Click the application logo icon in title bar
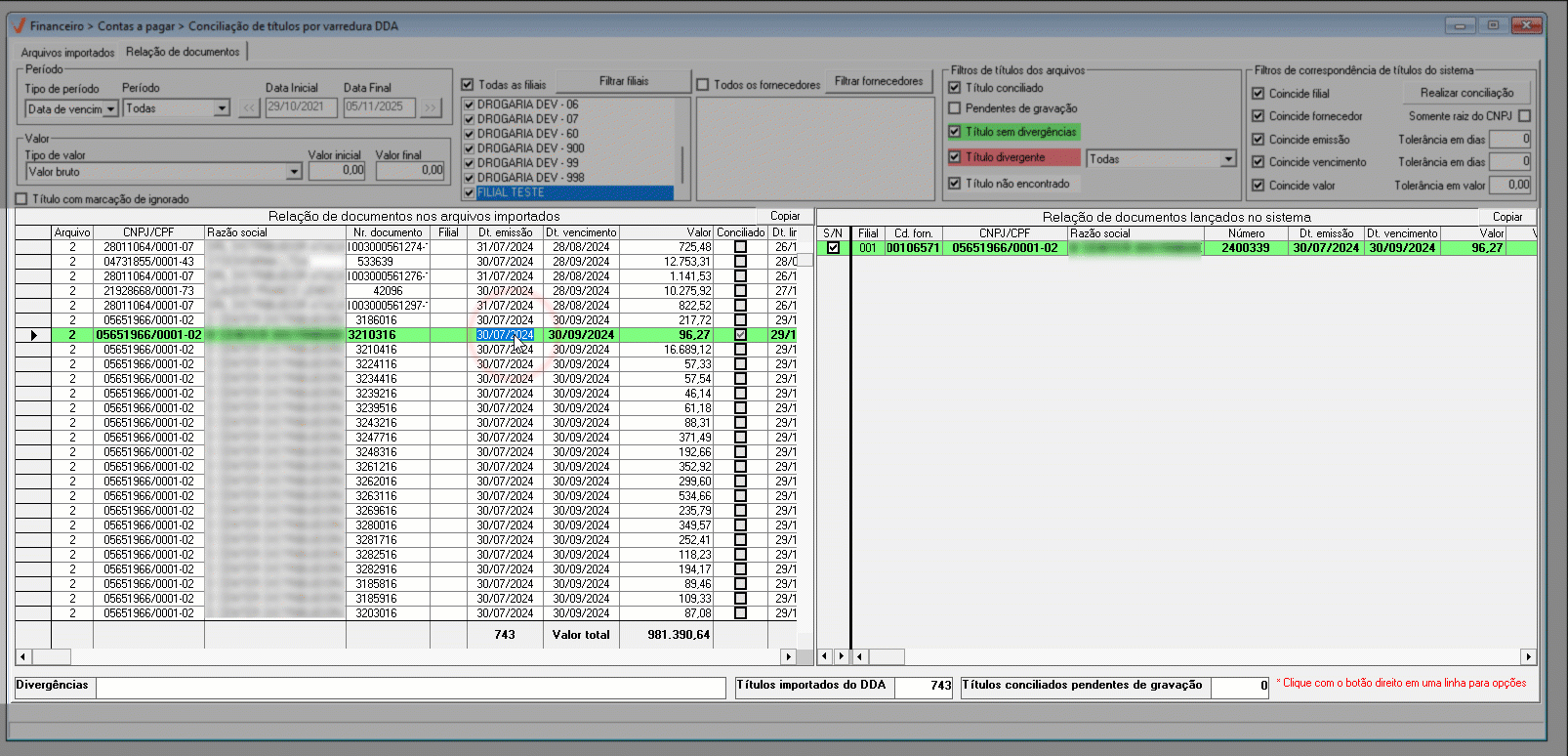The width and height of the screenshot is (1568, 756). [18, 25]
